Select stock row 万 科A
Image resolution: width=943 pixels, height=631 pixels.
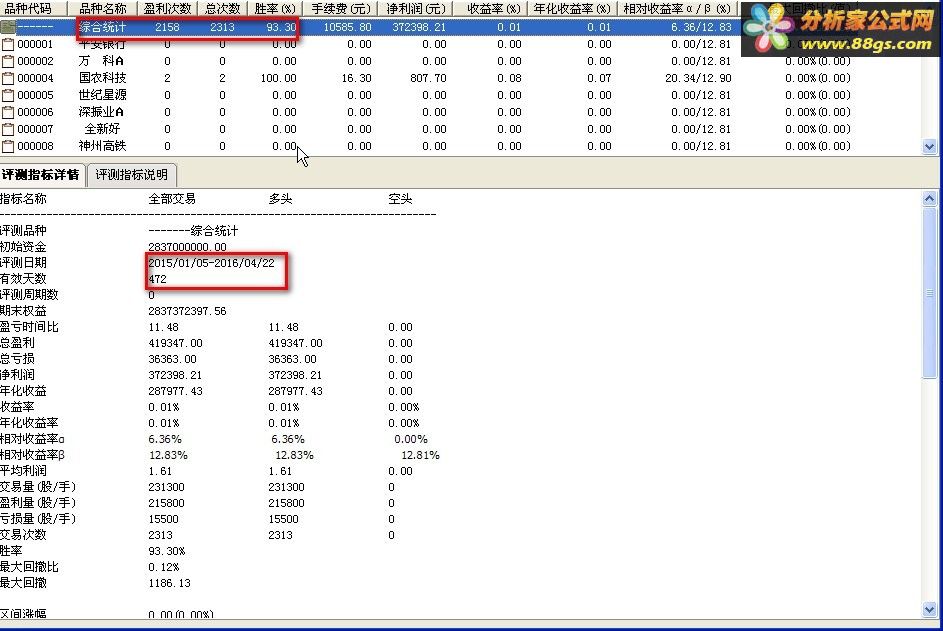pyautogui.click(x=460, y=61)
